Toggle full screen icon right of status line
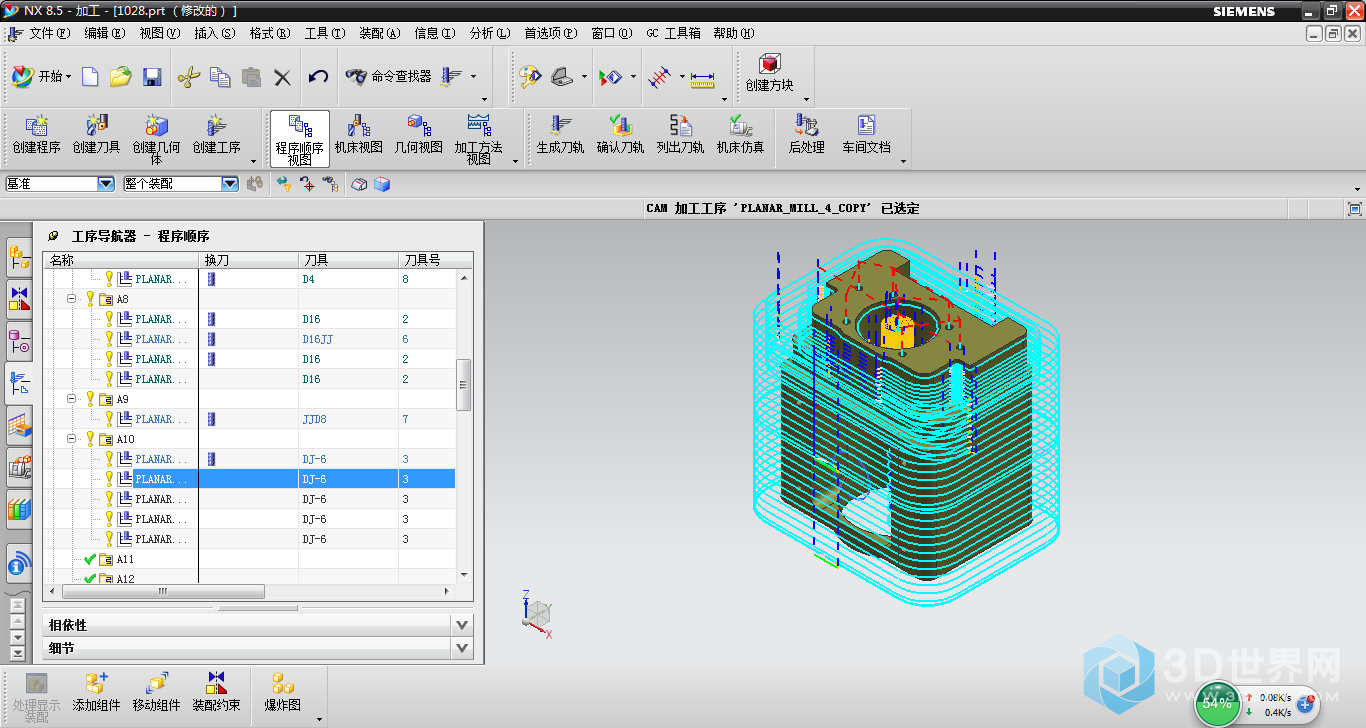Screen dimensions: 1366x728 [1355, 208]
